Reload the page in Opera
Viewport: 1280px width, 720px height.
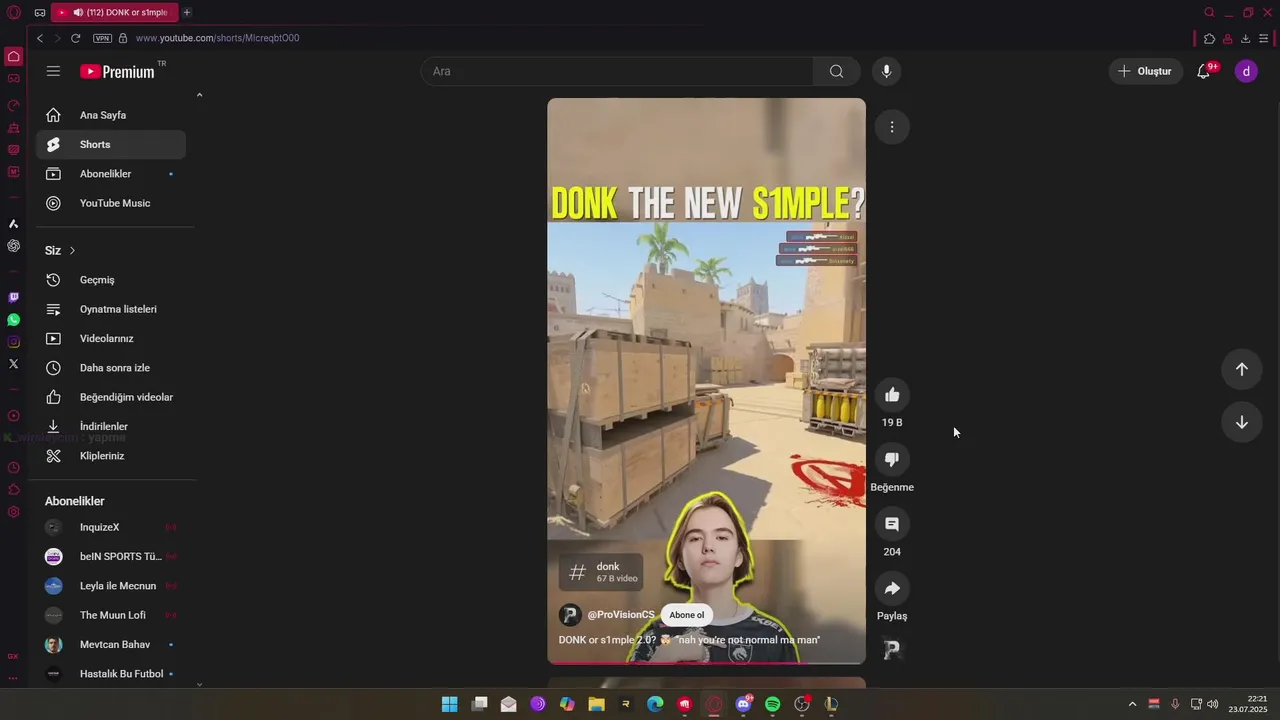pos(75,38)
